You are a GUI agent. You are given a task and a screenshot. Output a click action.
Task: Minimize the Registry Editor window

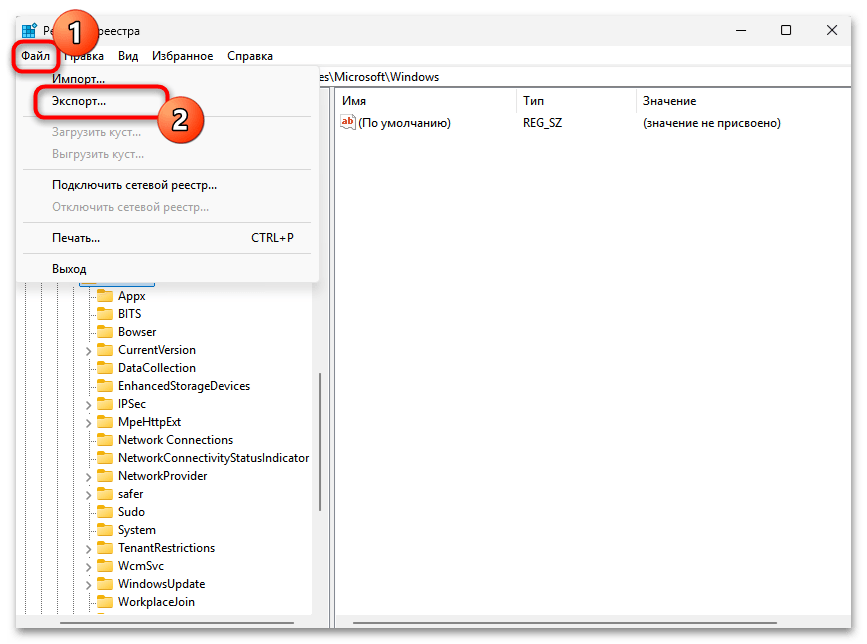point(741,30)
